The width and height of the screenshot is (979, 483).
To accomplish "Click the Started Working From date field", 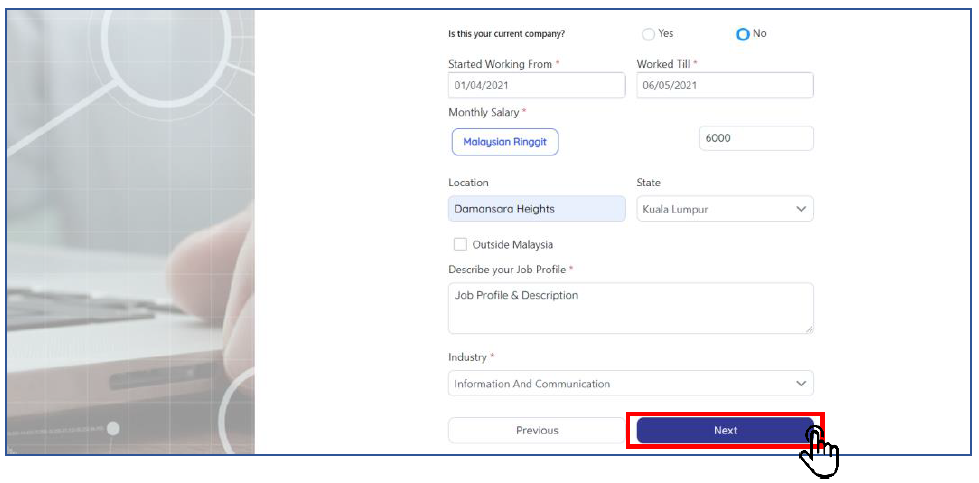I will point(536,85).
